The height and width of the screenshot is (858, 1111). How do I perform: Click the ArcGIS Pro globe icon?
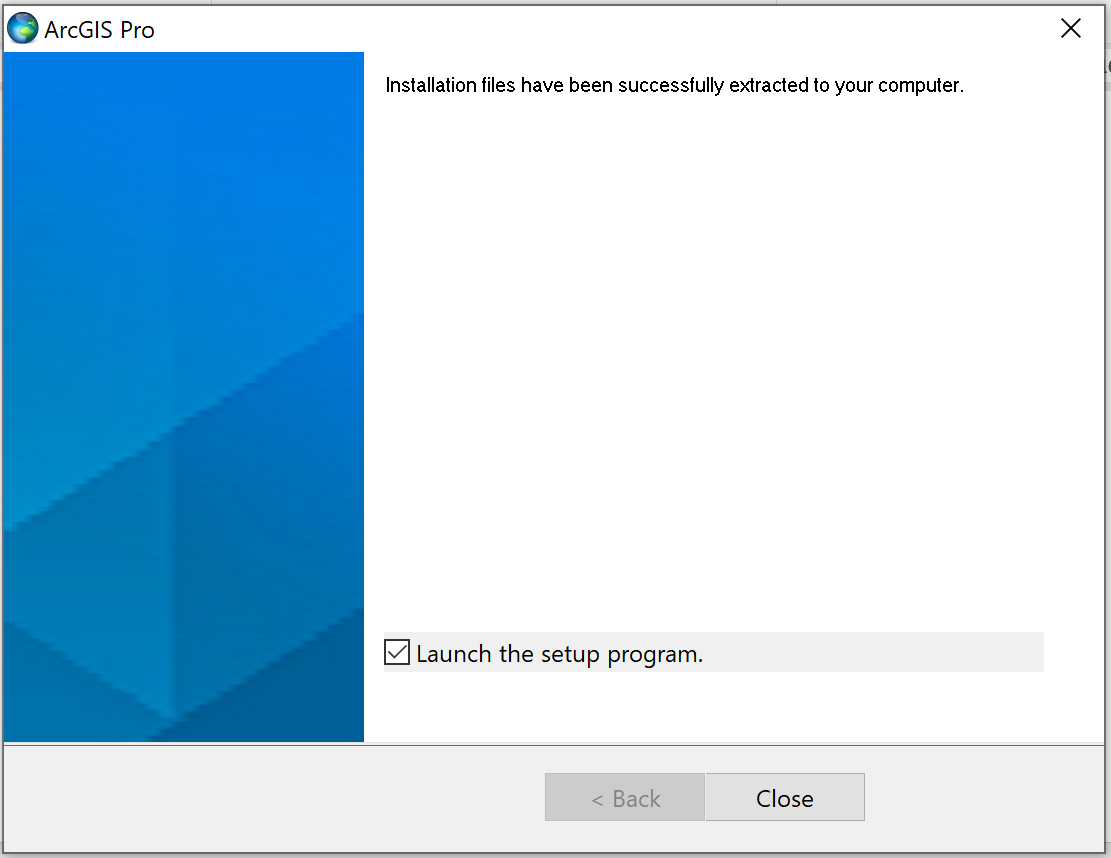(23, 28)
